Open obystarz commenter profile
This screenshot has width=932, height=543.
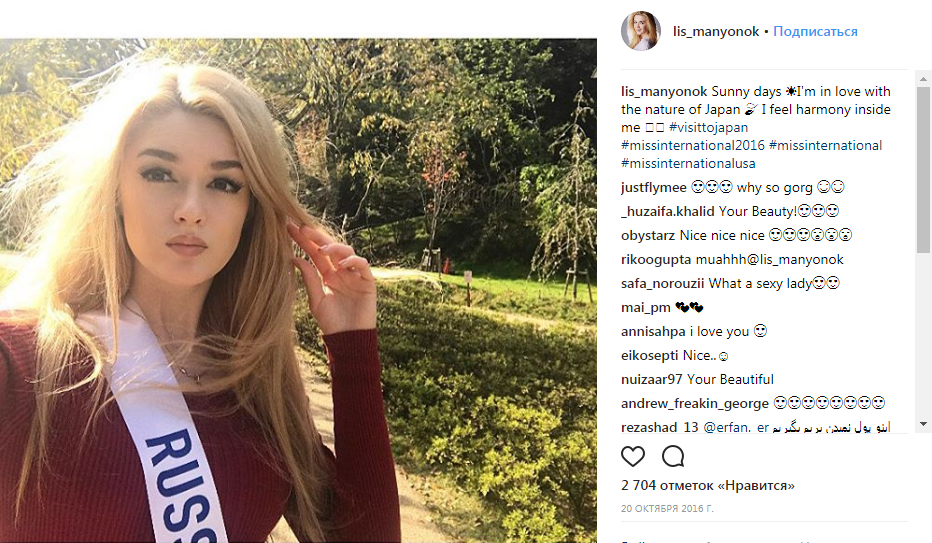point(648,236)
